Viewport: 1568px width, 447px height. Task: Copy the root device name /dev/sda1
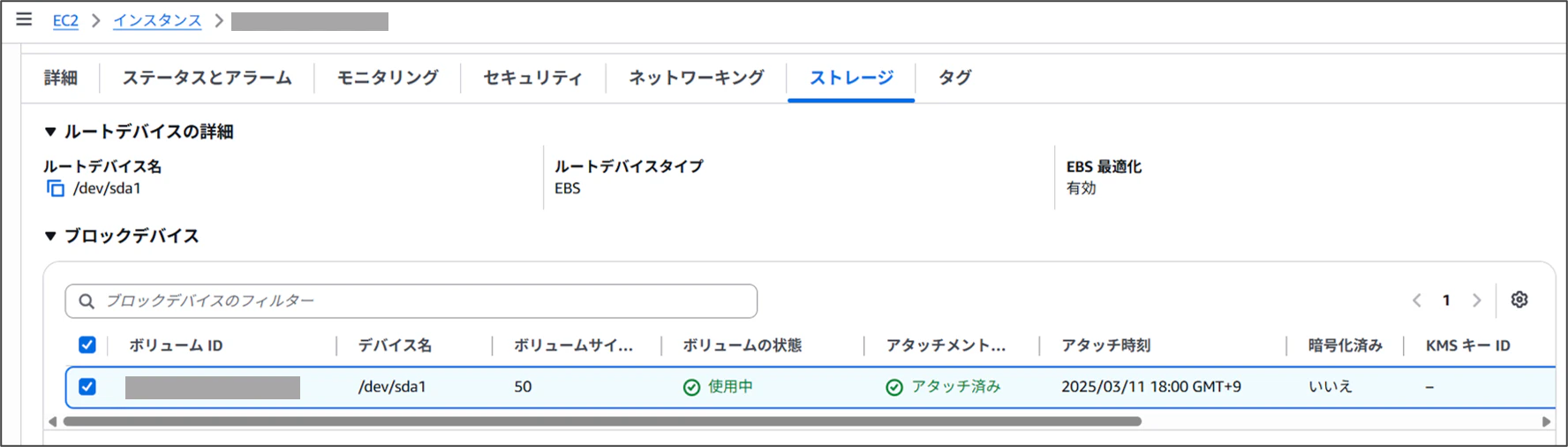56,188
